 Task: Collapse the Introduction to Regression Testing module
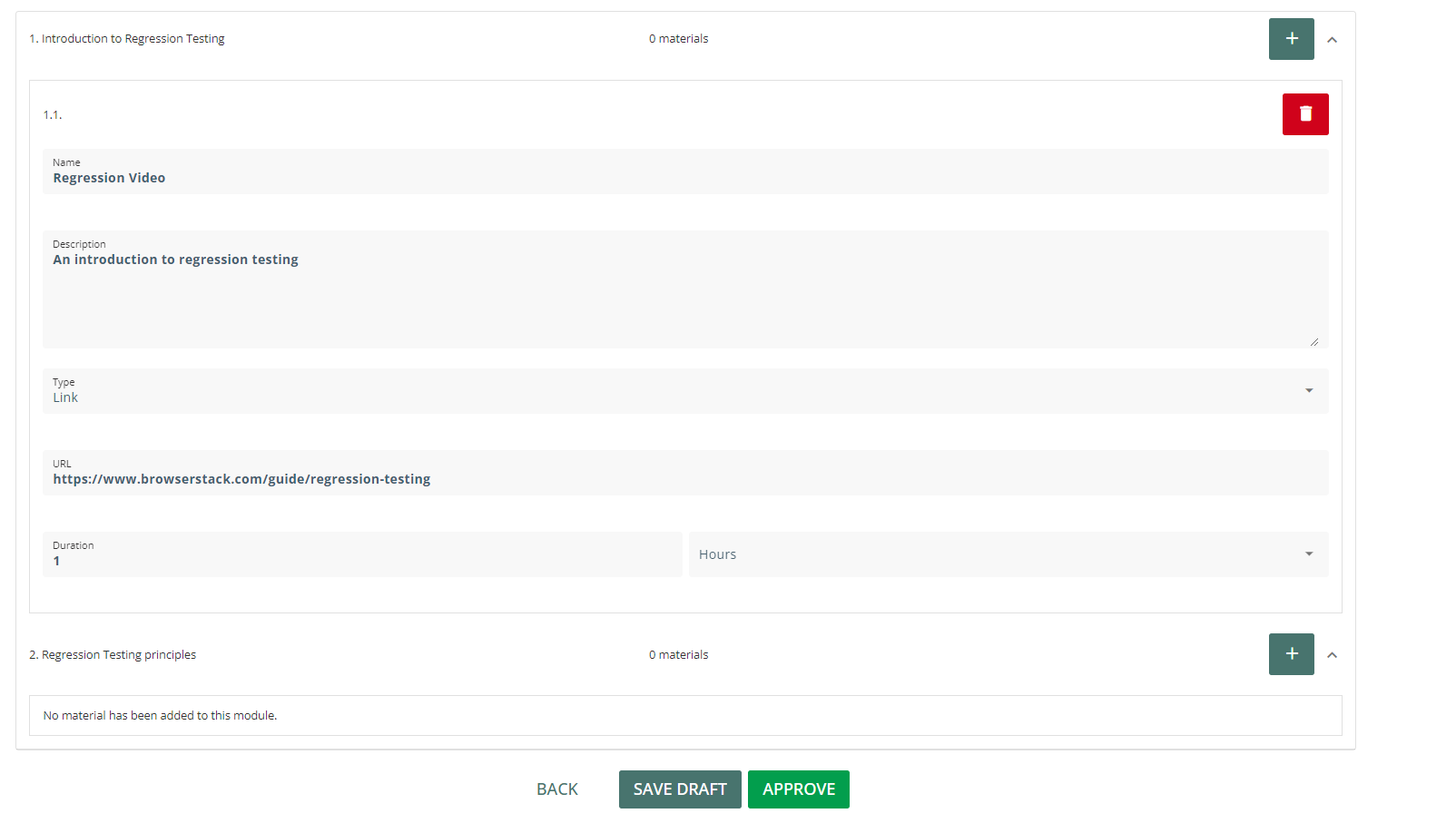1332,40
